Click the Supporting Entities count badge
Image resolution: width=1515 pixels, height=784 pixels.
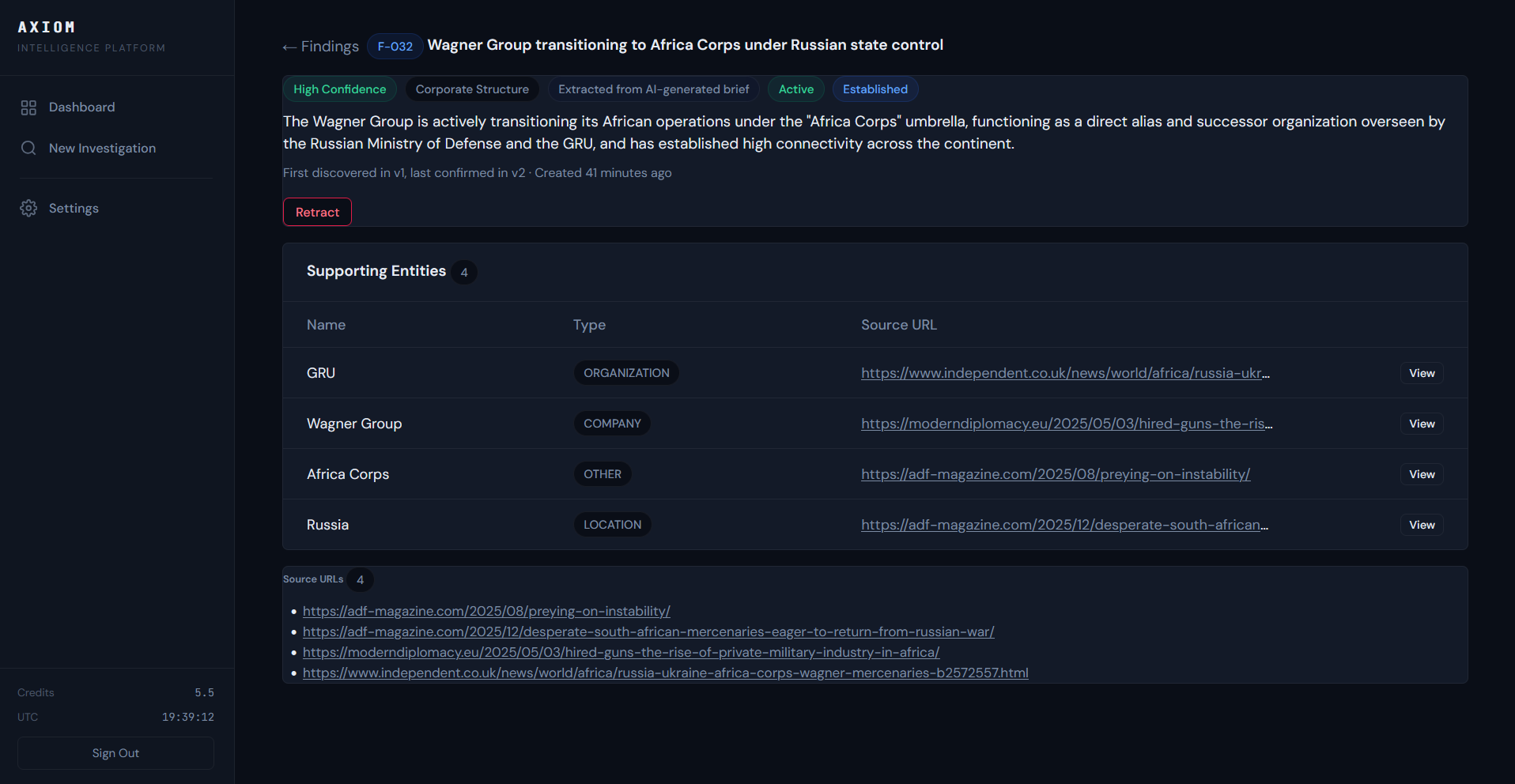coord(465,272)
